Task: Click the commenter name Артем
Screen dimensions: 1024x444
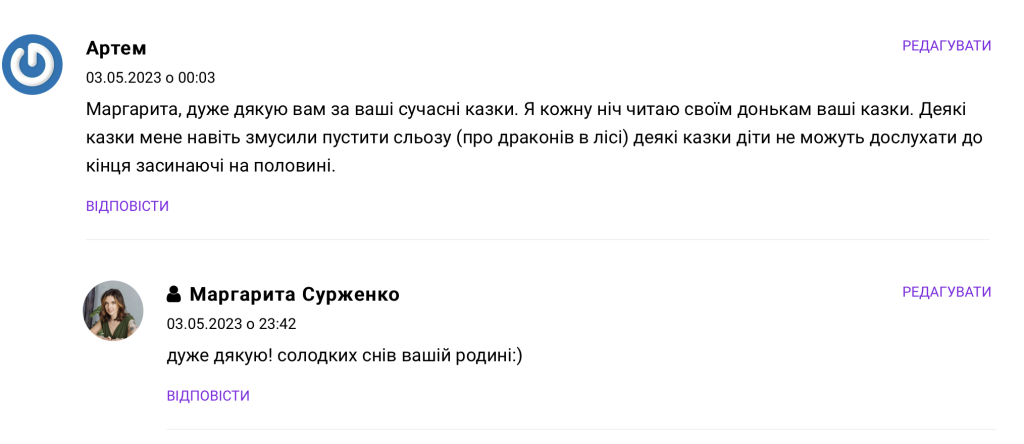Action: pos(116,48)
